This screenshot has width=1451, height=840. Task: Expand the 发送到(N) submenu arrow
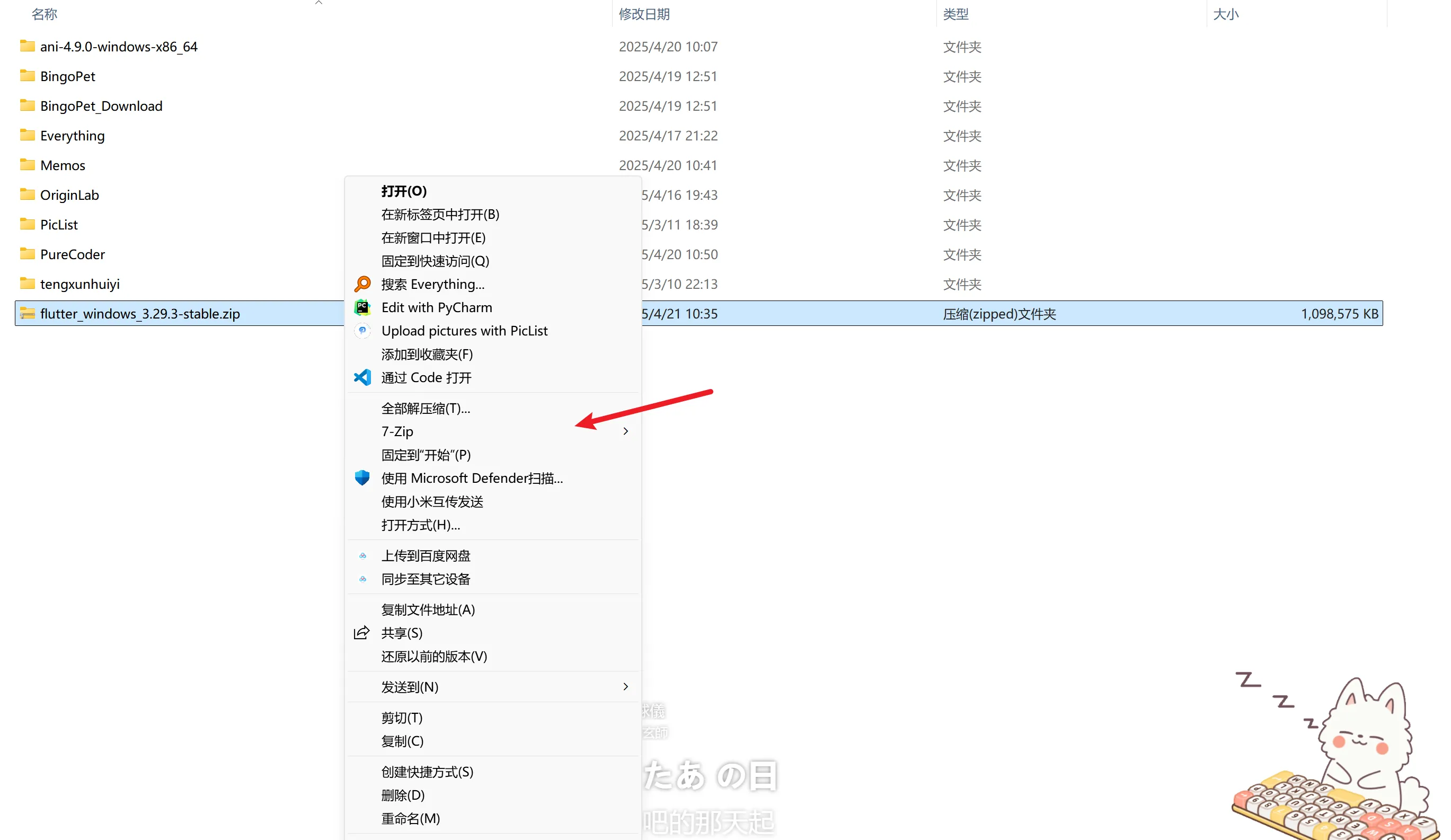pyautogui.click(x=625, y=686)
